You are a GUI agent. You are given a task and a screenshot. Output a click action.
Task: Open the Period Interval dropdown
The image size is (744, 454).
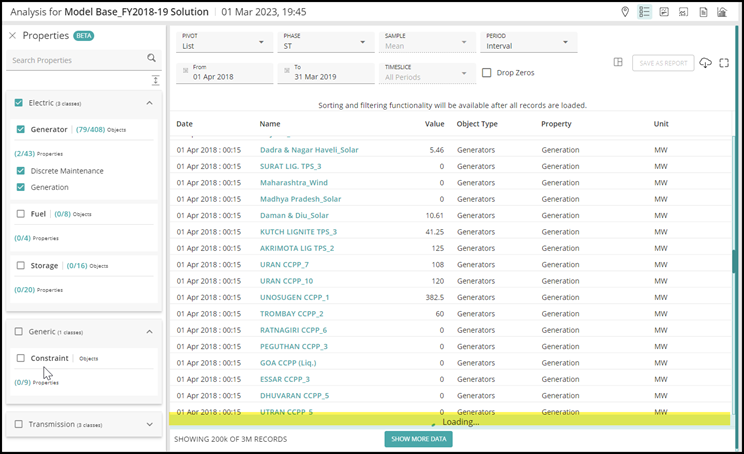point(527,42)
